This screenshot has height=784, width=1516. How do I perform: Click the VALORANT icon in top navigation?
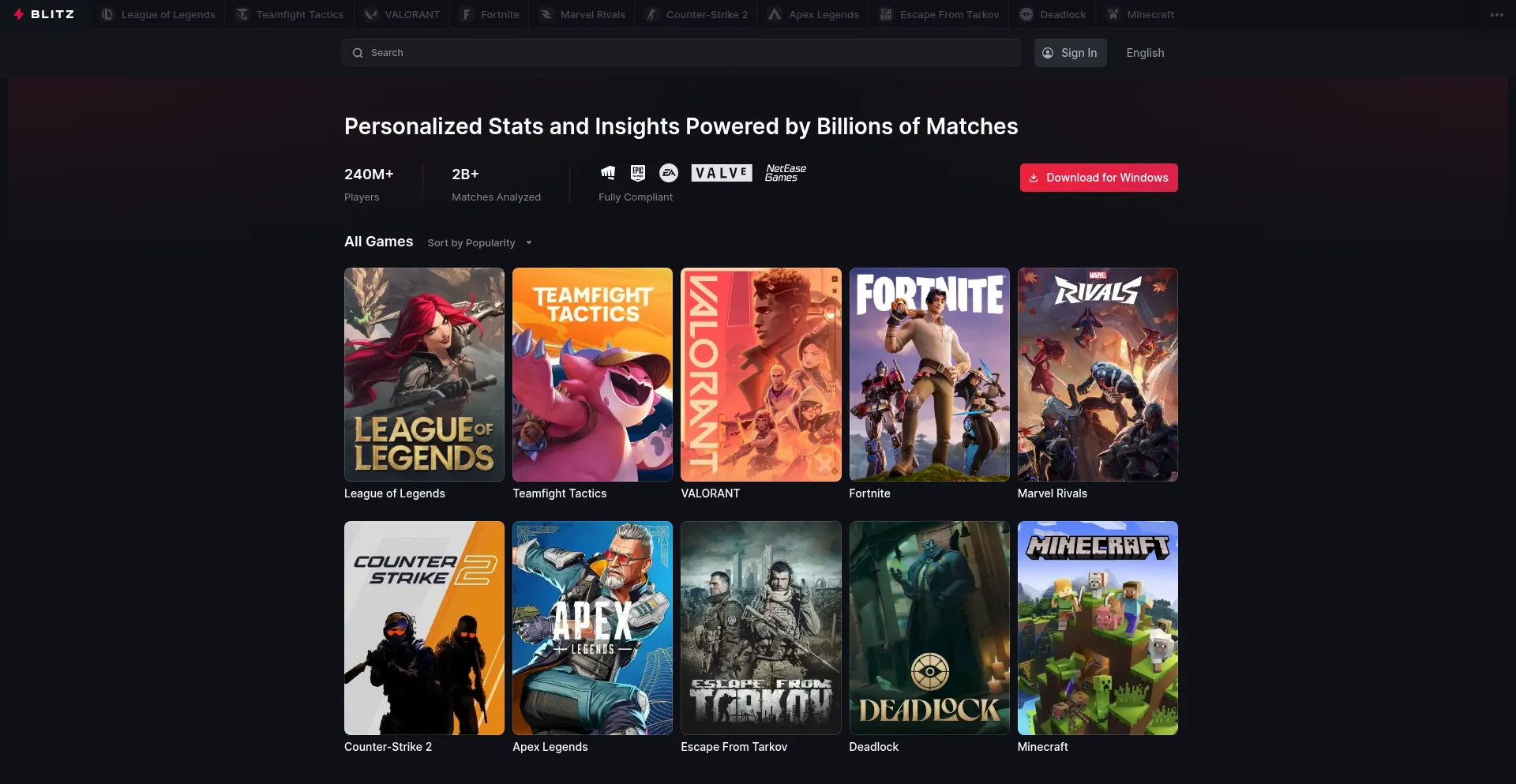[370, 14]
